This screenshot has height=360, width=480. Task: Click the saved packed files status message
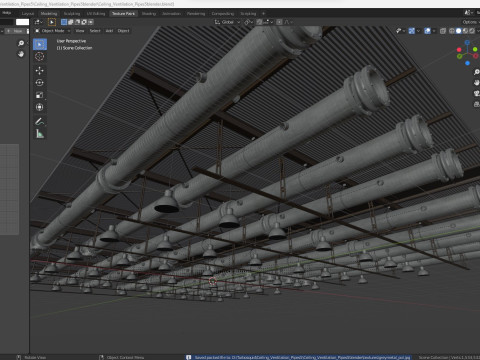(302, 357)
